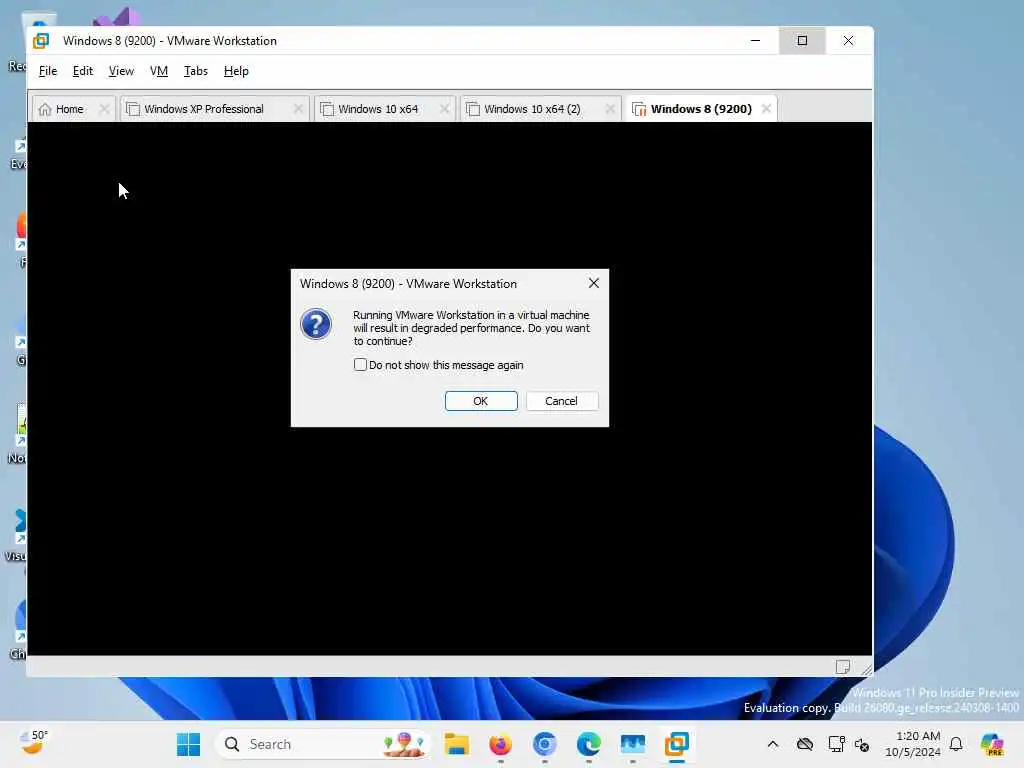Click the cloud sync tray icon
The image size is (1024, 768).
pyautogui.click(x=805, y=744)
